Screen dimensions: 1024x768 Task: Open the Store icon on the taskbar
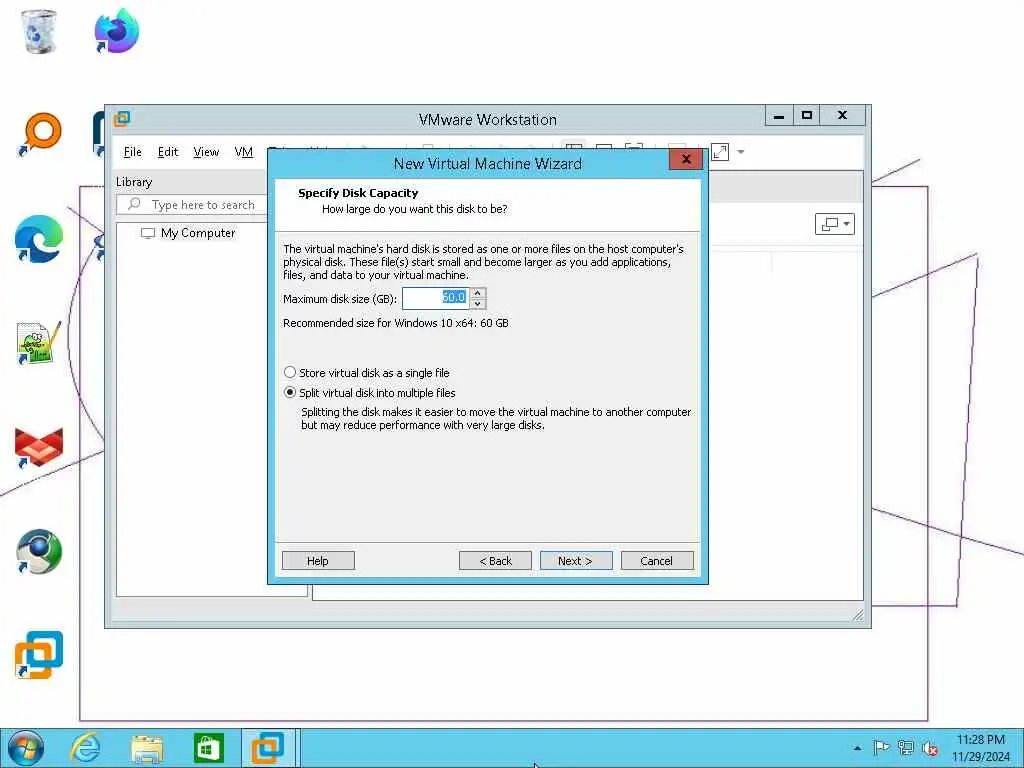(x=208, y=748)
